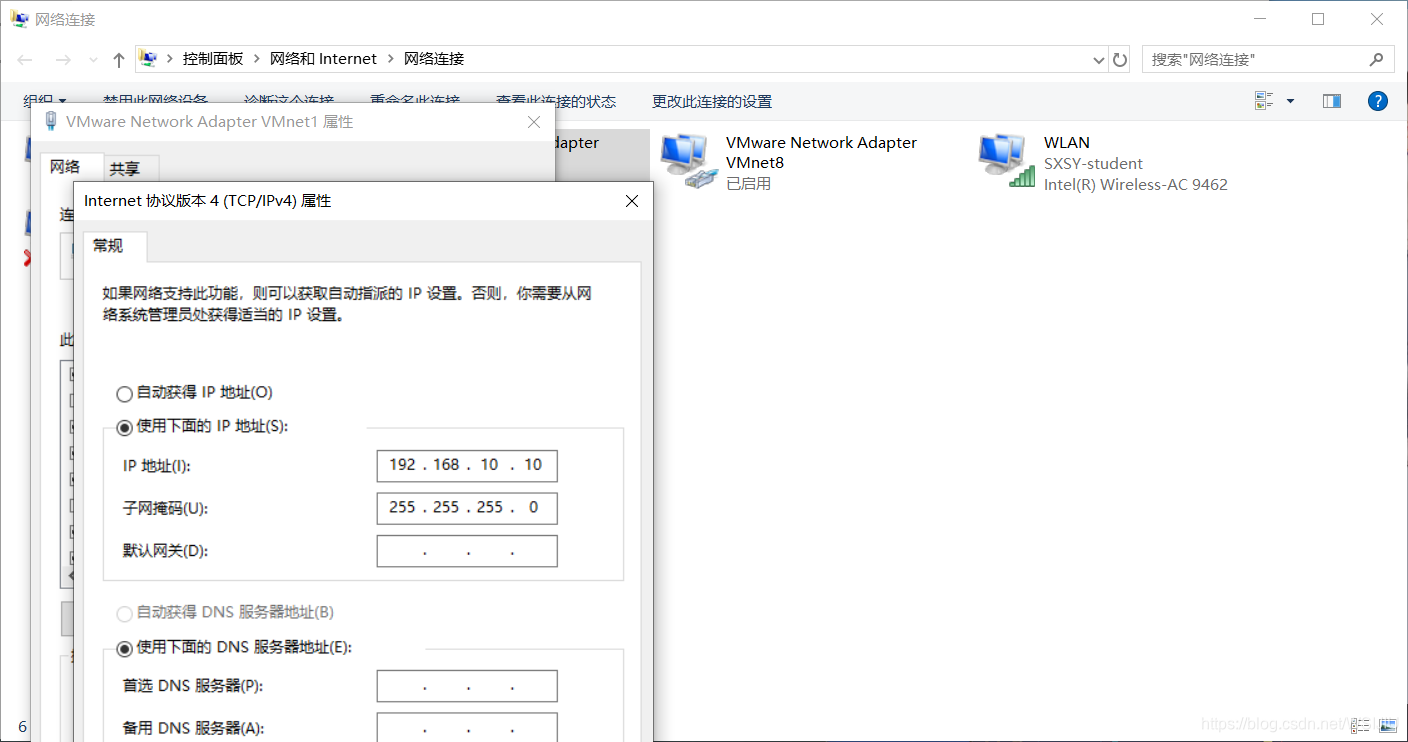This screenshot has width=1408, height=742.
Task: Click the 首选 DNS 服务器 input field
Action: (467, 686)
